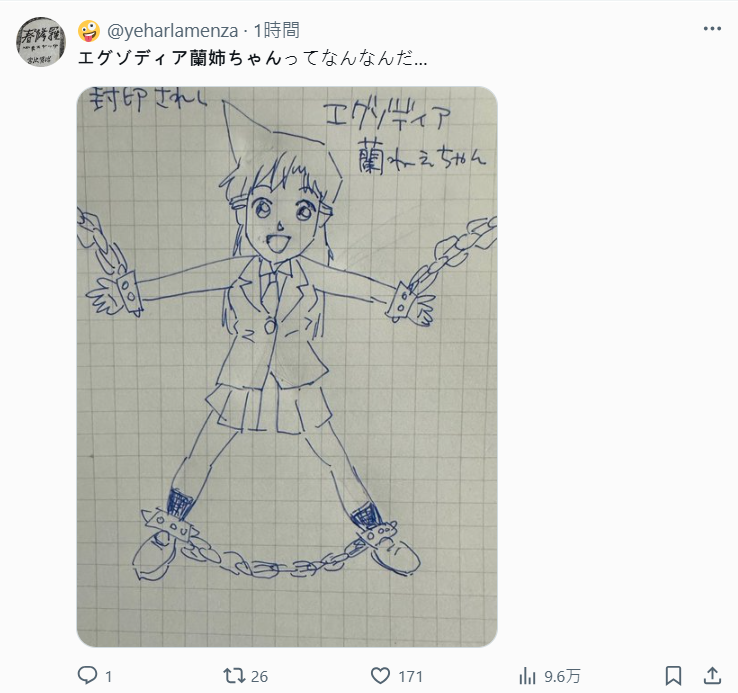The image size is (738, 693).
Task: Open post permalink via 1時間 timestamp
Action: [277, 31]
